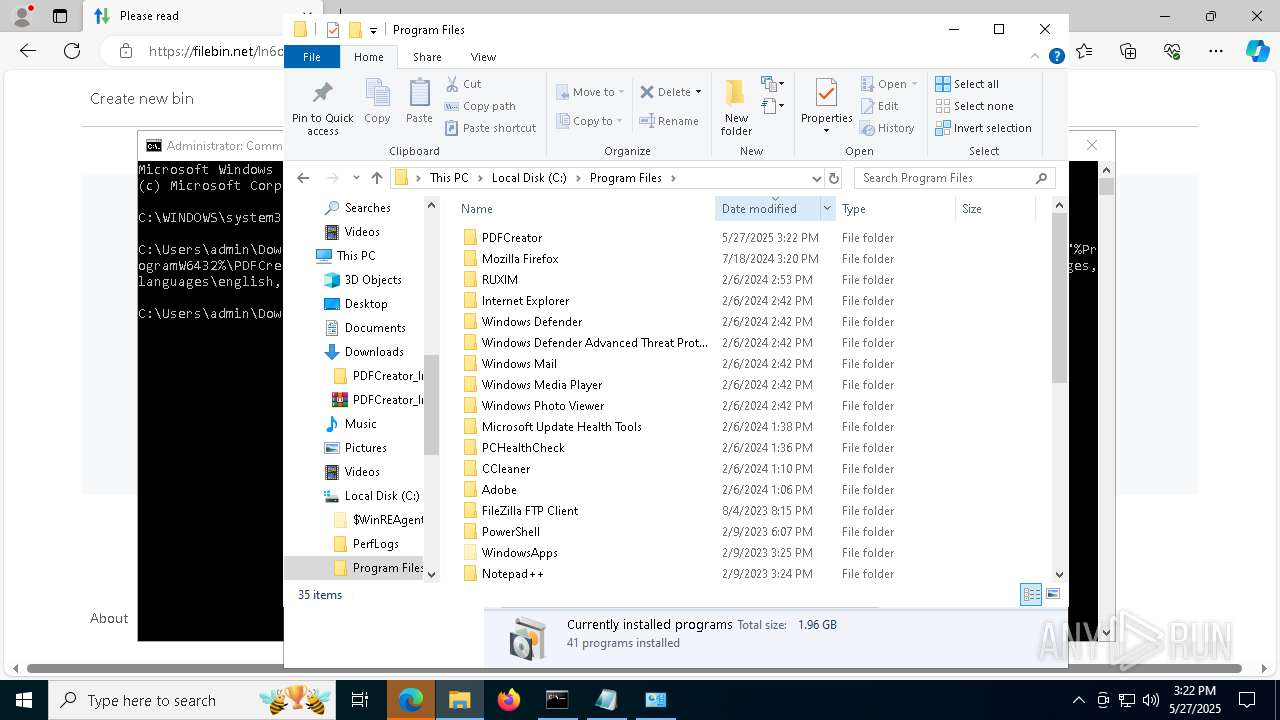Select PerfLogs in navigation pane

(x=375, y=544)
